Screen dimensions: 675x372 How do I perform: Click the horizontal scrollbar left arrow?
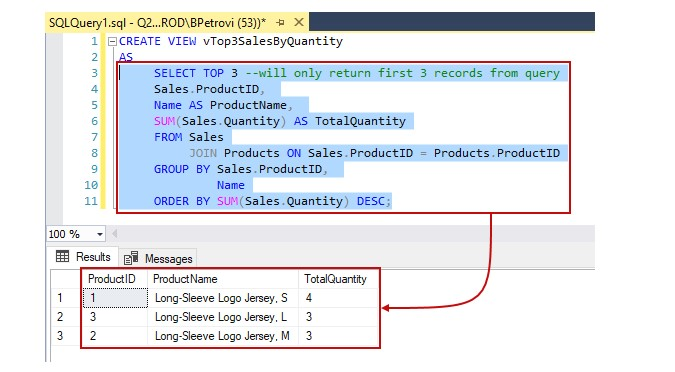pos(115,234)
